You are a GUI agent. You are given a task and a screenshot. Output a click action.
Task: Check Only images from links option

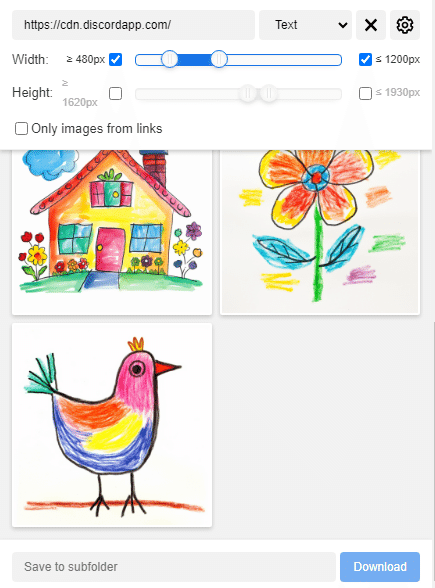point(21,129)
